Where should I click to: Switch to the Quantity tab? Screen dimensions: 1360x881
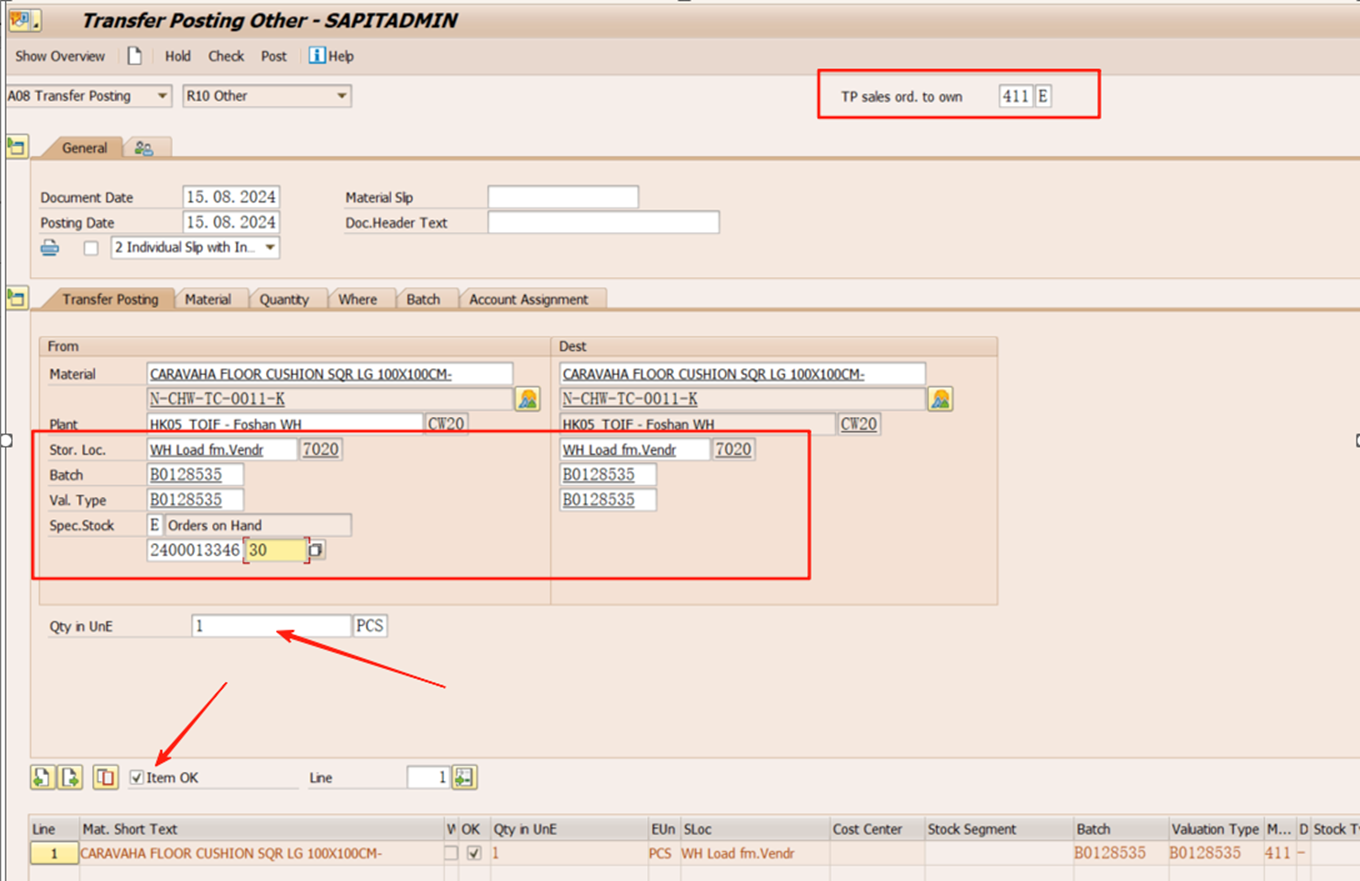click(284, 299)
